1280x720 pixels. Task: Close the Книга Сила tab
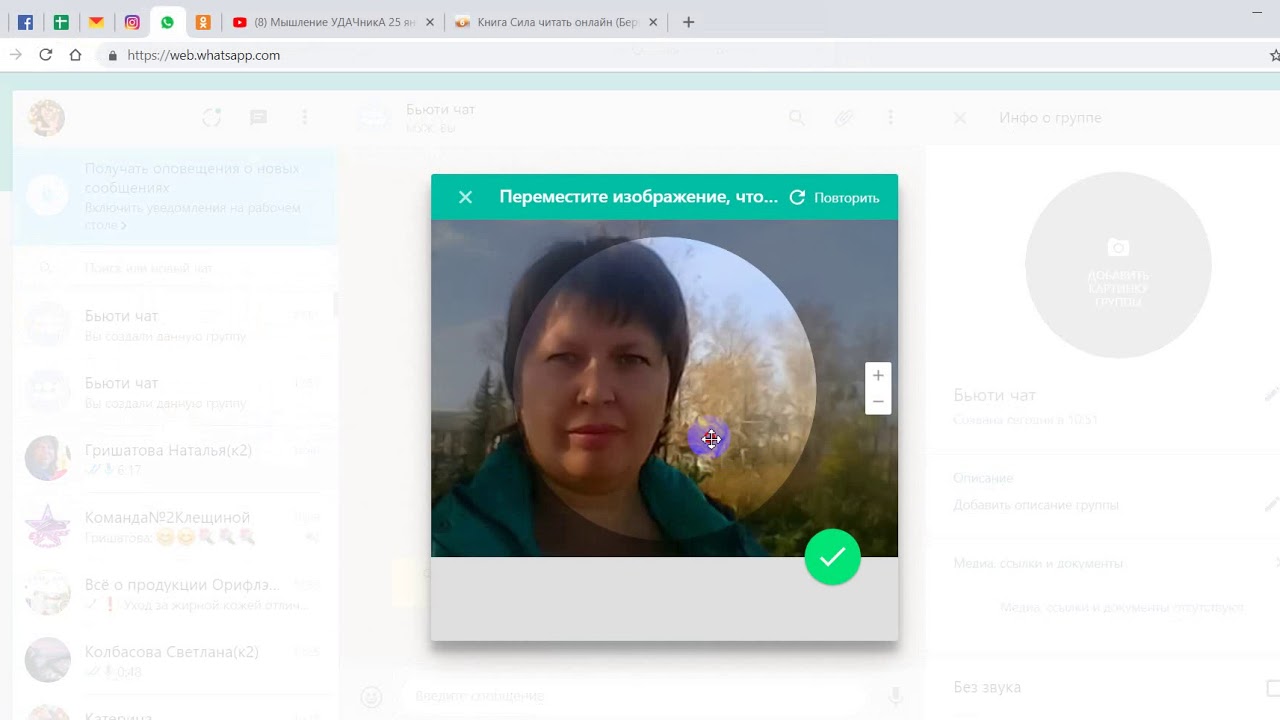653,22
